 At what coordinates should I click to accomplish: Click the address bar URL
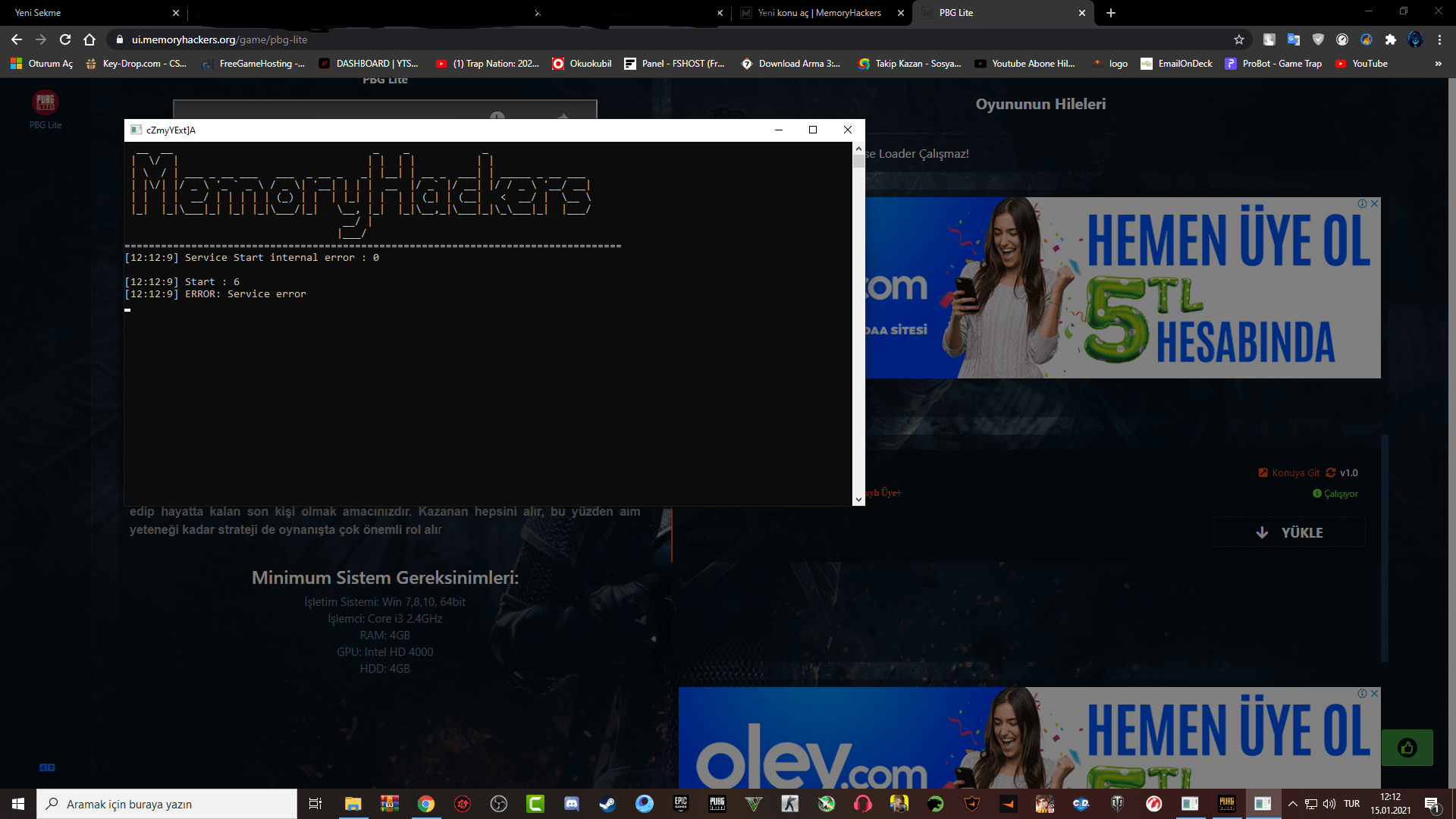tap(219, 39)
